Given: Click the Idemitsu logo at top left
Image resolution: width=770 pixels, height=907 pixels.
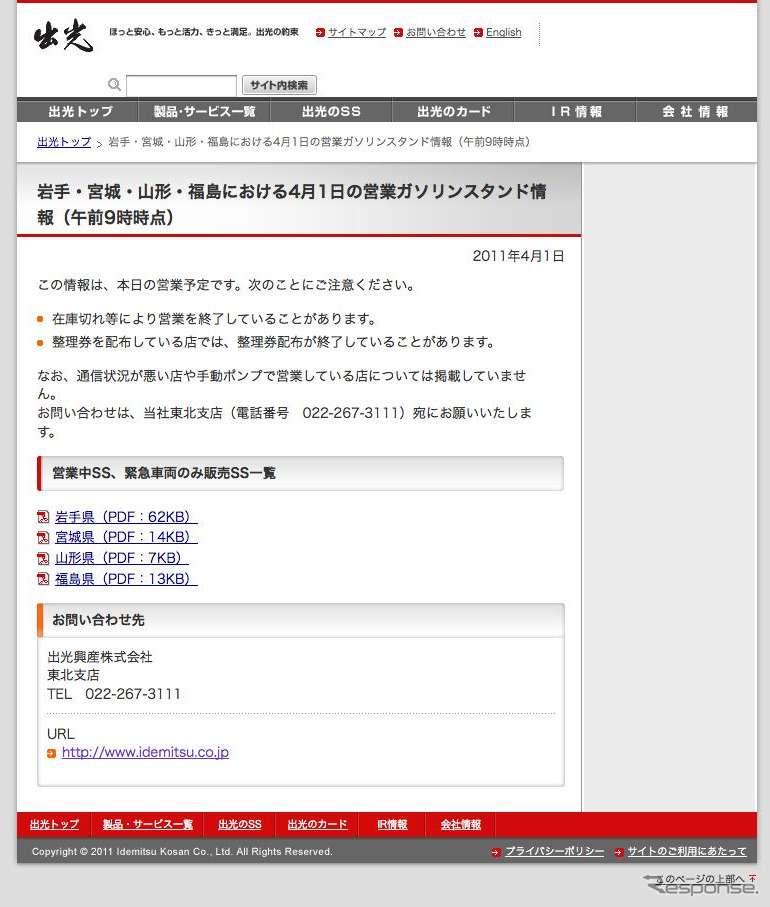Looking at the screenshot, I should 63,37.
